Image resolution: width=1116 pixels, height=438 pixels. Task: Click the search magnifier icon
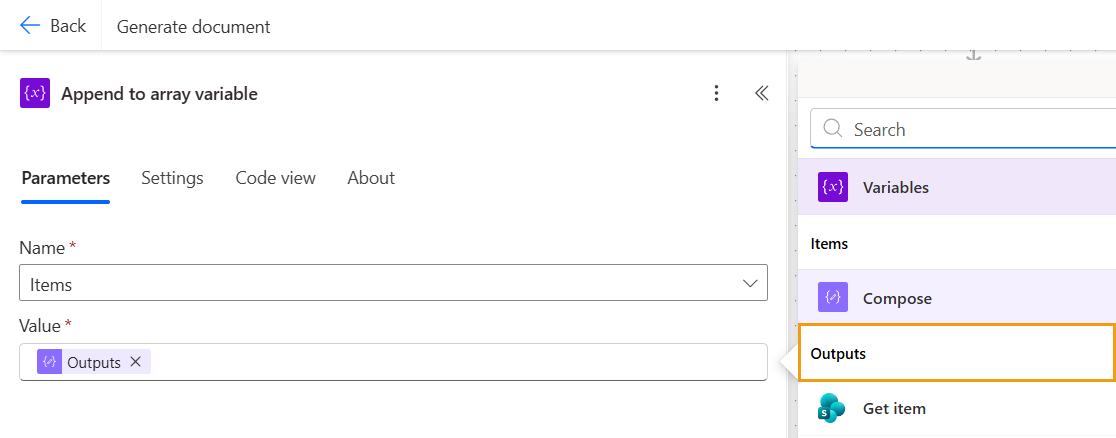[x=832, y=130]
